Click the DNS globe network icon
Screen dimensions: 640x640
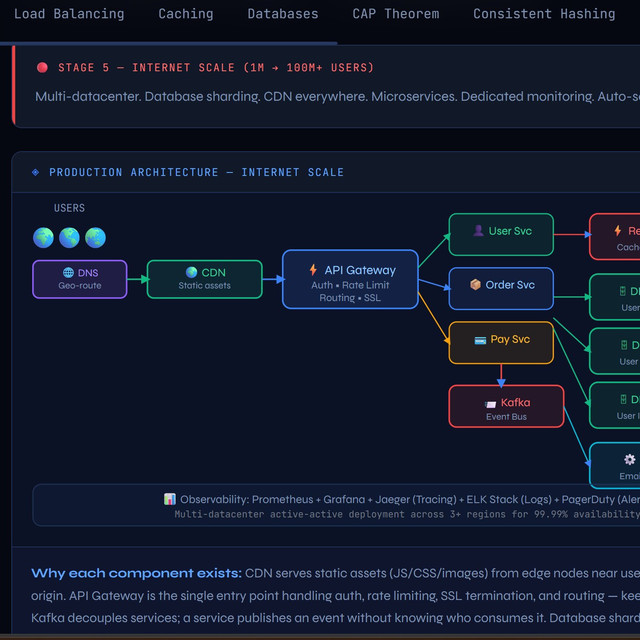68,272
